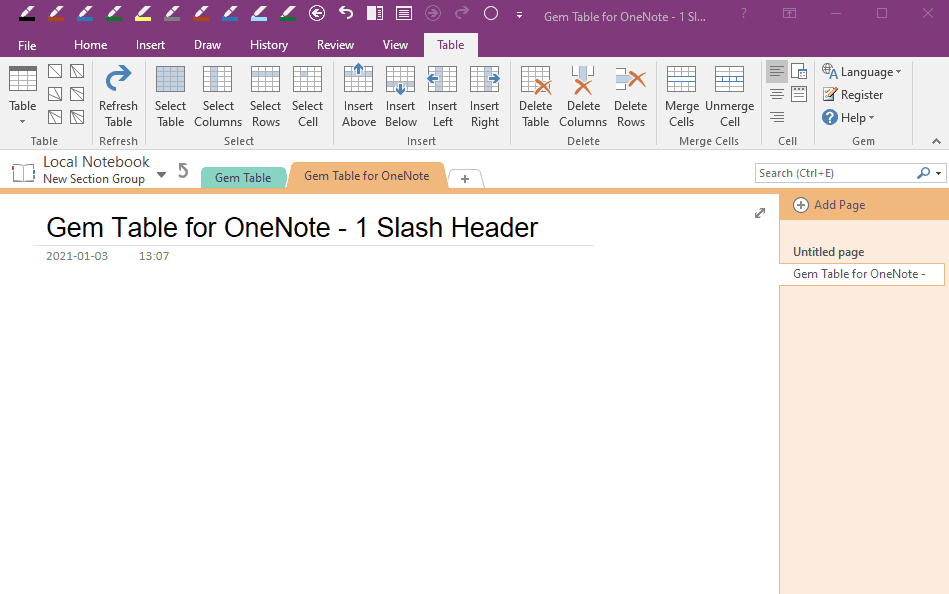Select the Delete Table icon

(x=535, y=95)
